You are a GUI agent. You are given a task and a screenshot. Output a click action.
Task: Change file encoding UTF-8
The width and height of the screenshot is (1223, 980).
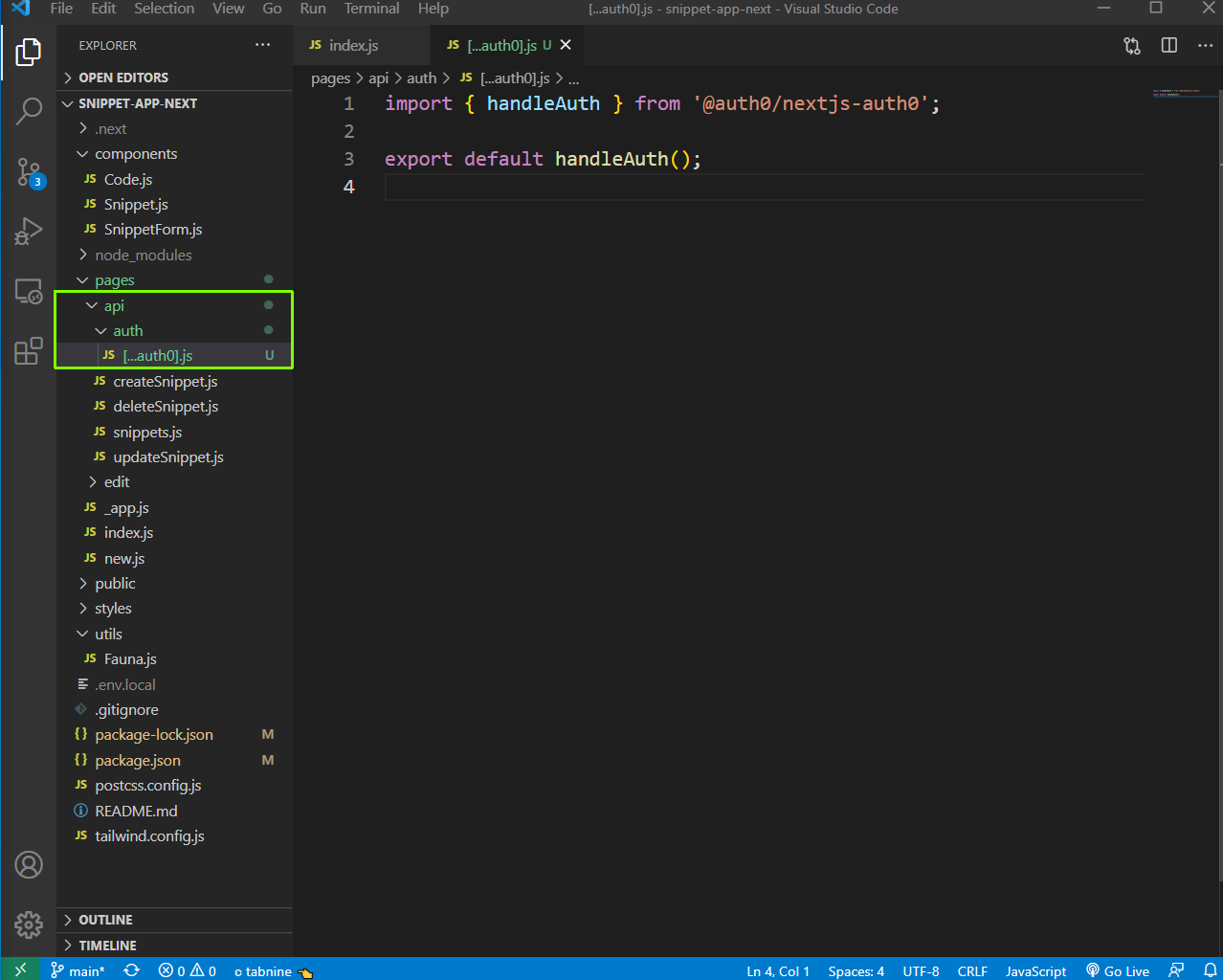point(921,970)
